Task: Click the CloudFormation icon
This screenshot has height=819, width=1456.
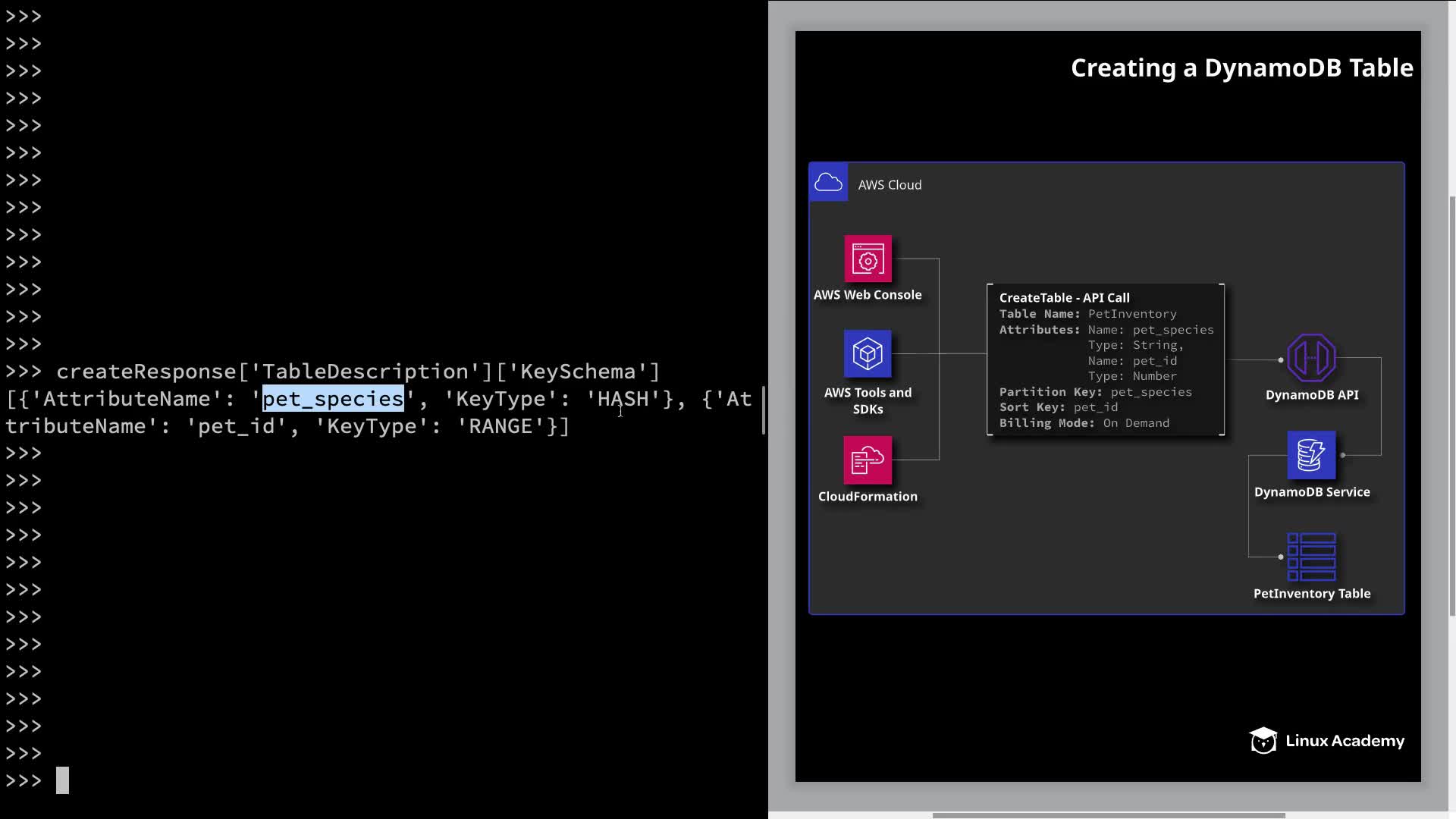Action: coord(868,460)
